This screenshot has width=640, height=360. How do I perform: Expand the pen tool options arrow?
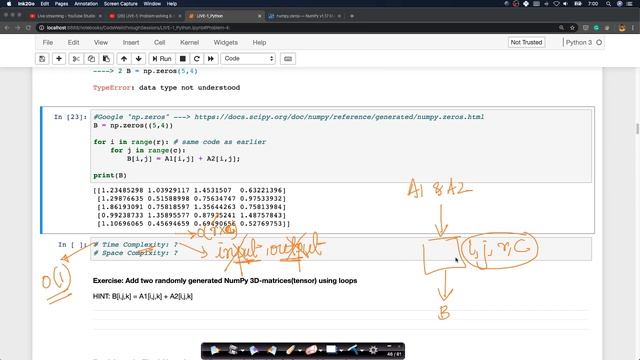coord(300,350)
